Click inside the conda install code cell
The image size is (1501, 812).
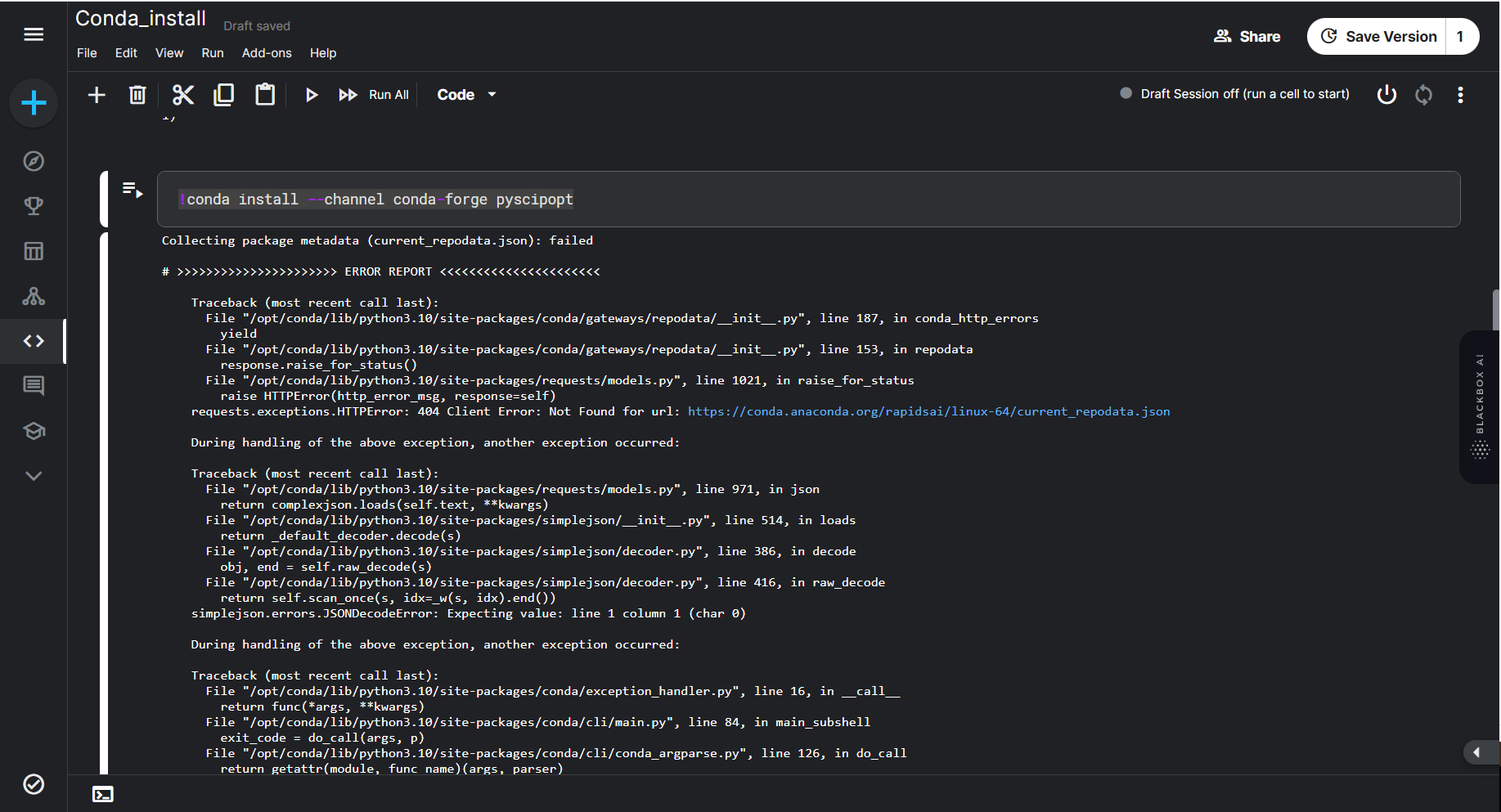tap(808, 200)
